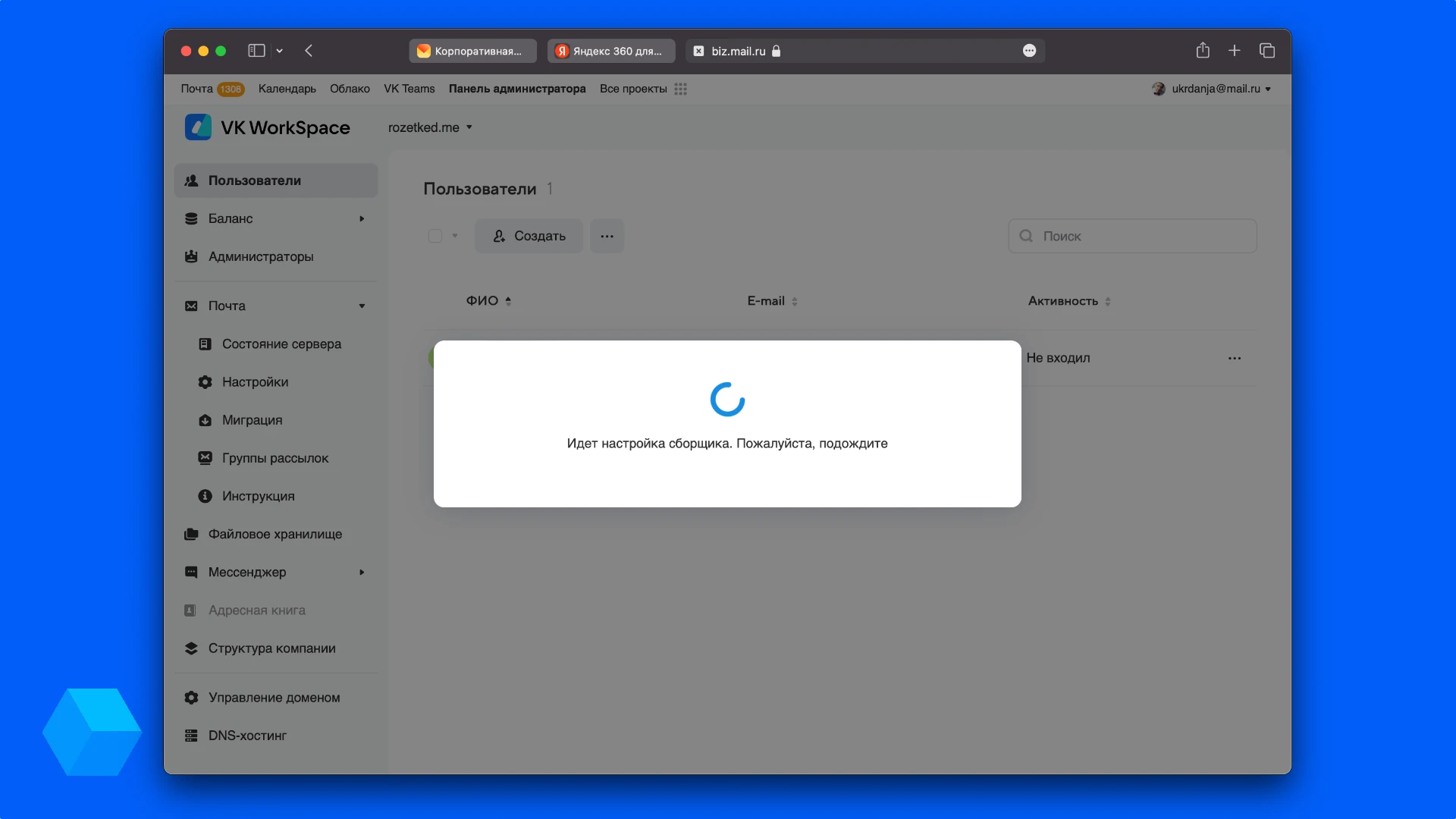Click the unread mail counter badge 1308
The image size is (1456, 819).
tap(231, 89)
